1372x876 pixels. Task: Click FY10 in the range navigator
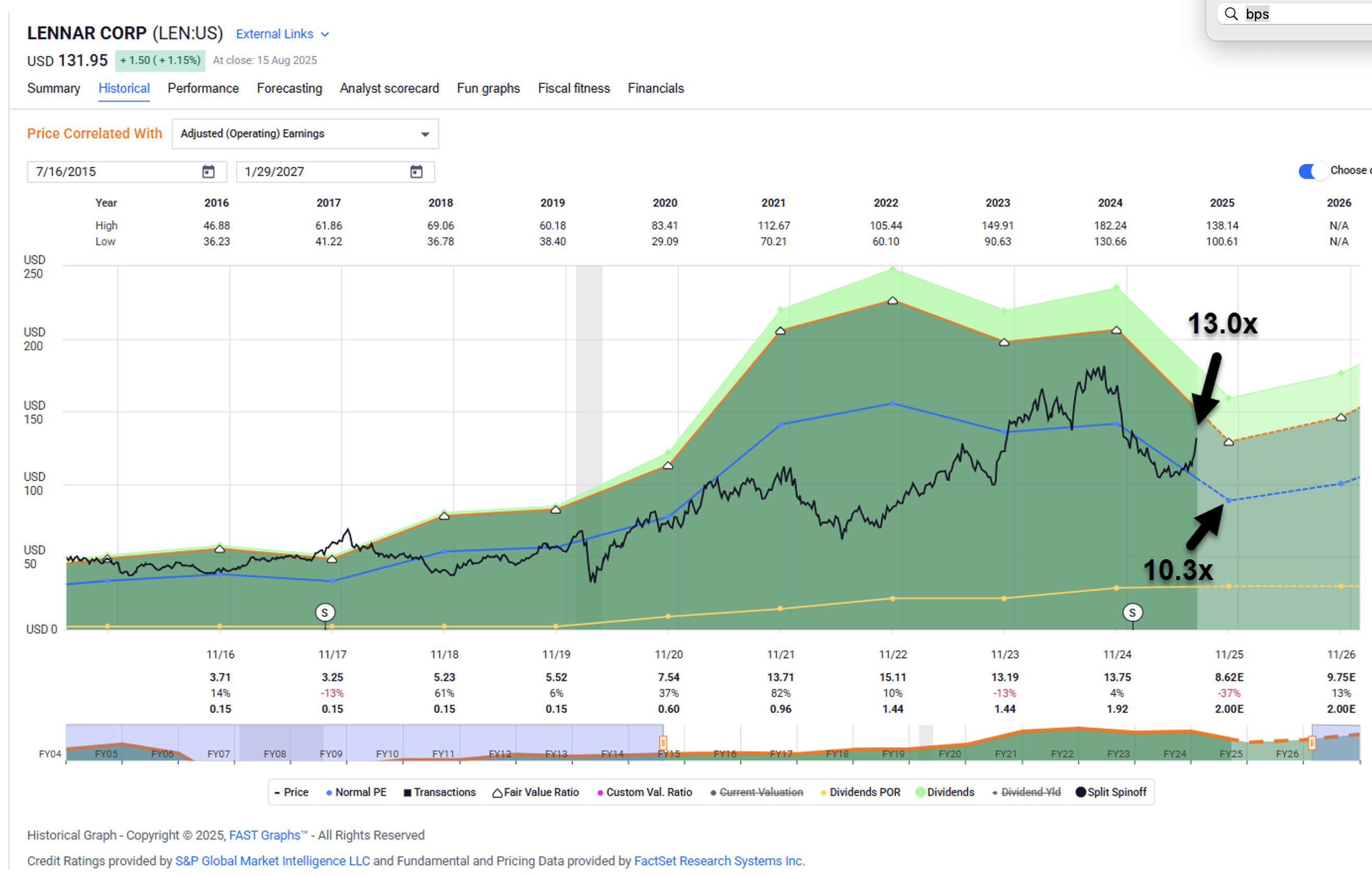[387, 754]
